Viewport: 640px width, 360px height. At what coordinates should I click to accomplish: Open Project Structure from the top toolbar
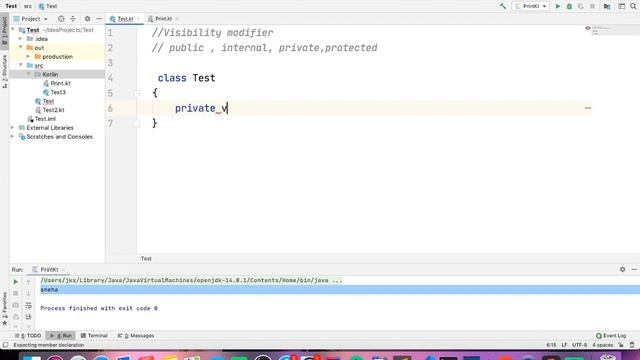point(607,6)
